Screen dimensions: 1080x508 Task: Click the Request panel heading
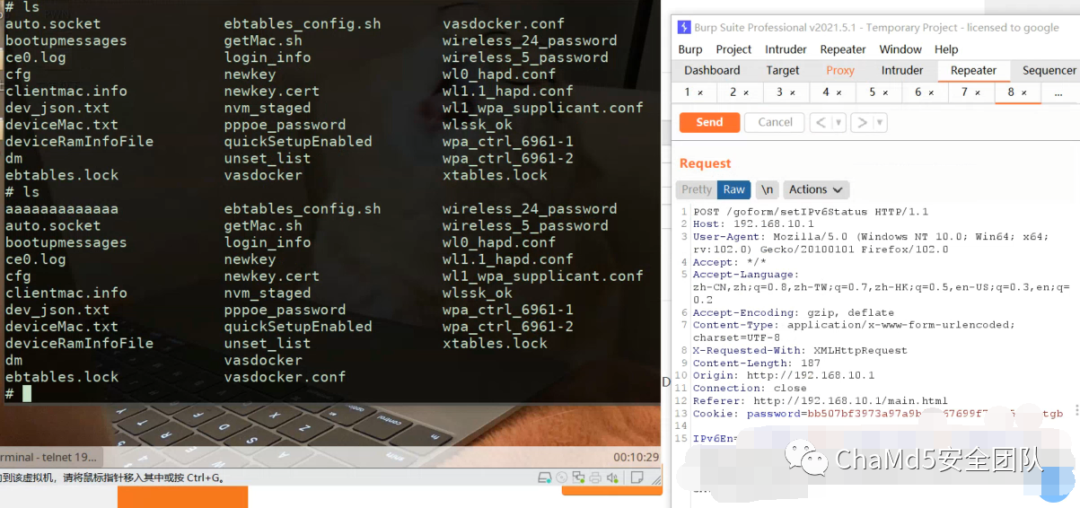[x=705, y=163]
